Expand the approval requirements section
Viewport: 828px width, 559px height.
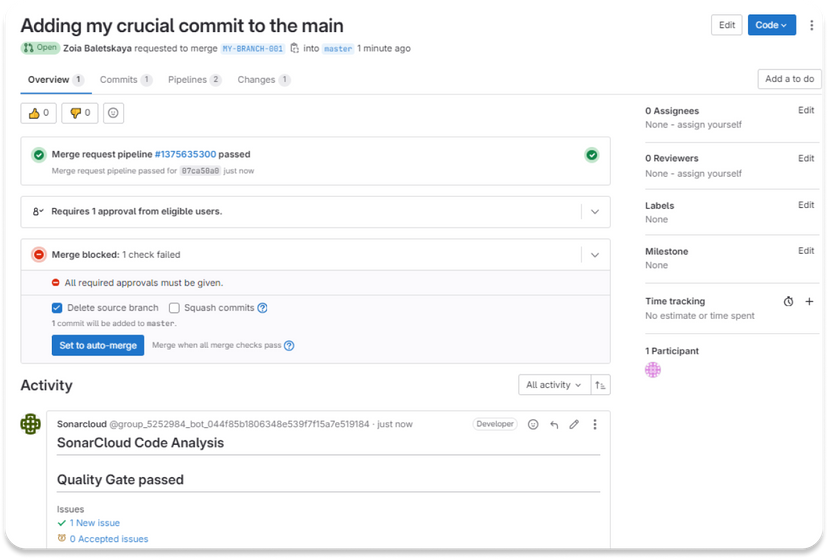(595, 212)
